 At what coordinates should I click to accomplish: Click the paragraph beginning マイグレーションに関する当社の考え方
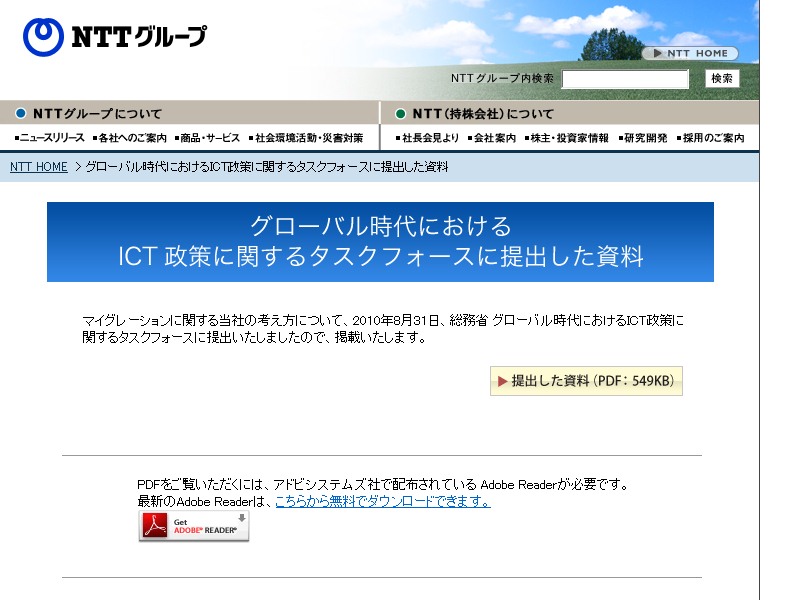(x=383, y=329)
